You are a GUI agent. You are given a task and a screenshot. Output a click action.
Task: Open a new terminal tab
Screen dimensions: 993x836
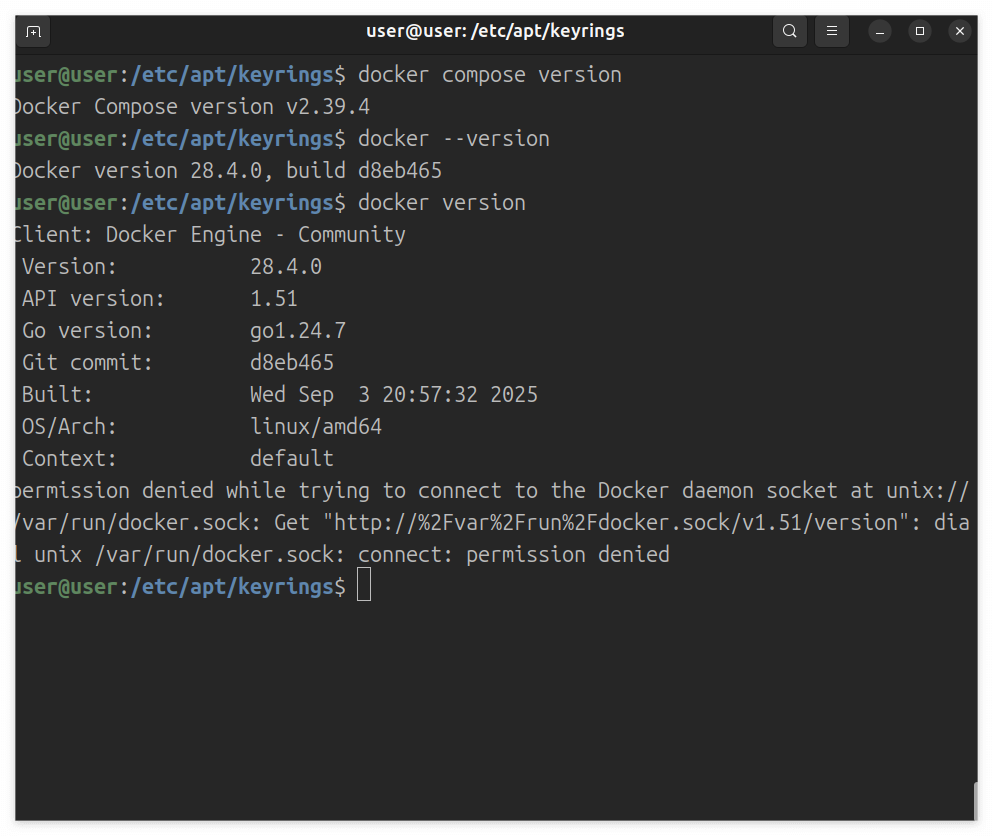pyautogui.click(x=34, y=32)
